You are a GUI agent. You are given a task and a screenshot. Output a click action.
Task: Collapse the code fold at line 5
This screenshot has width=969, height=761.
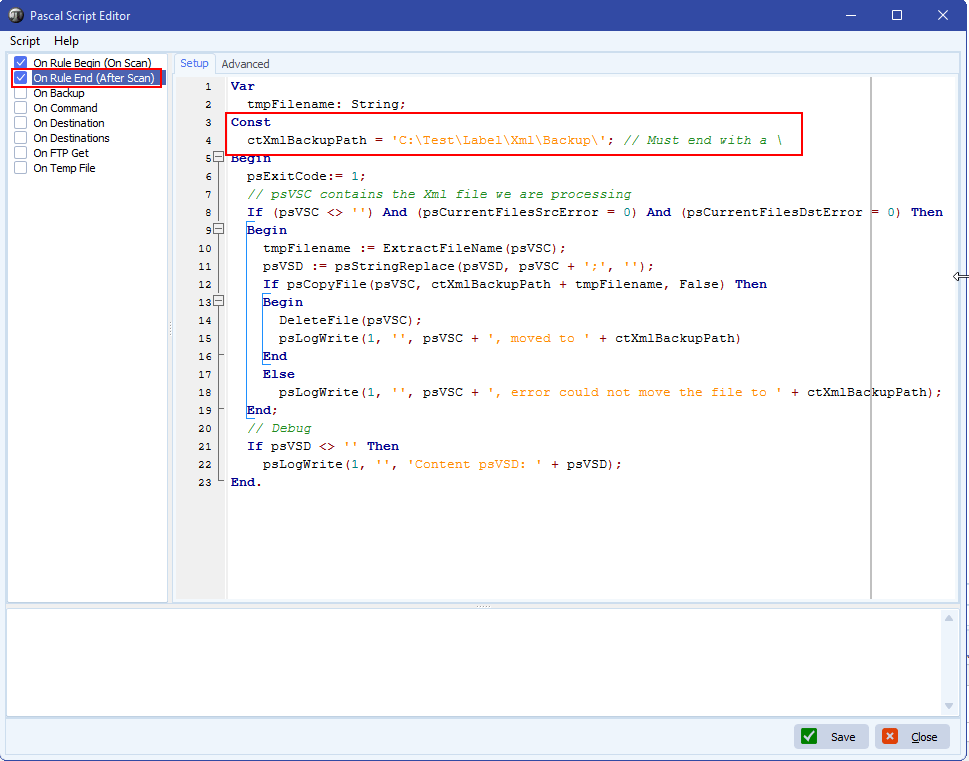(219, 158)
